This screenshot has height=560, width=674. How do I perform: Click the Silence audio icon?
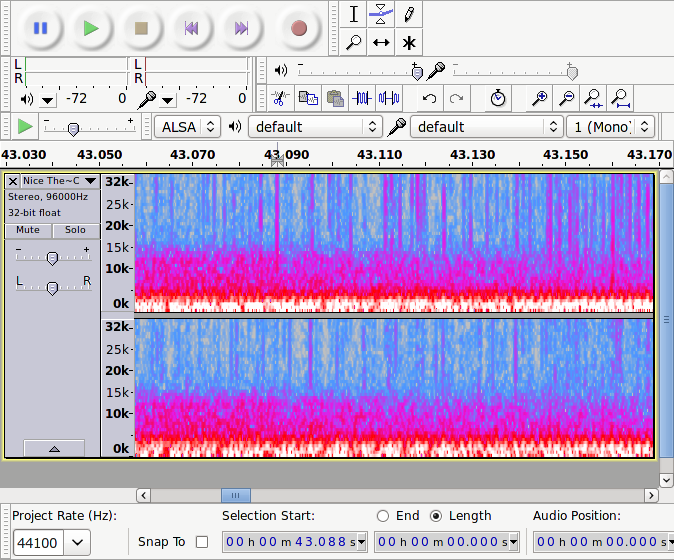389,98
